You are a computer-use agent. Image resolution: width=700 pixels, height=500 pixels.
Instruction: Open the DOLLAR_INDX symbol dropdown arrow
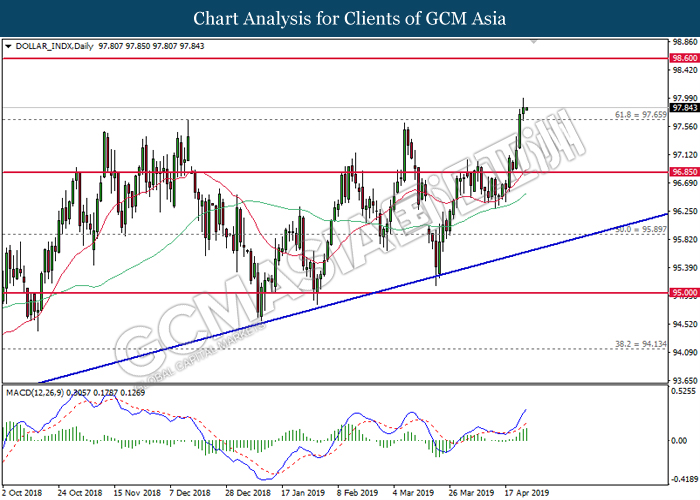tap(9, 46)
